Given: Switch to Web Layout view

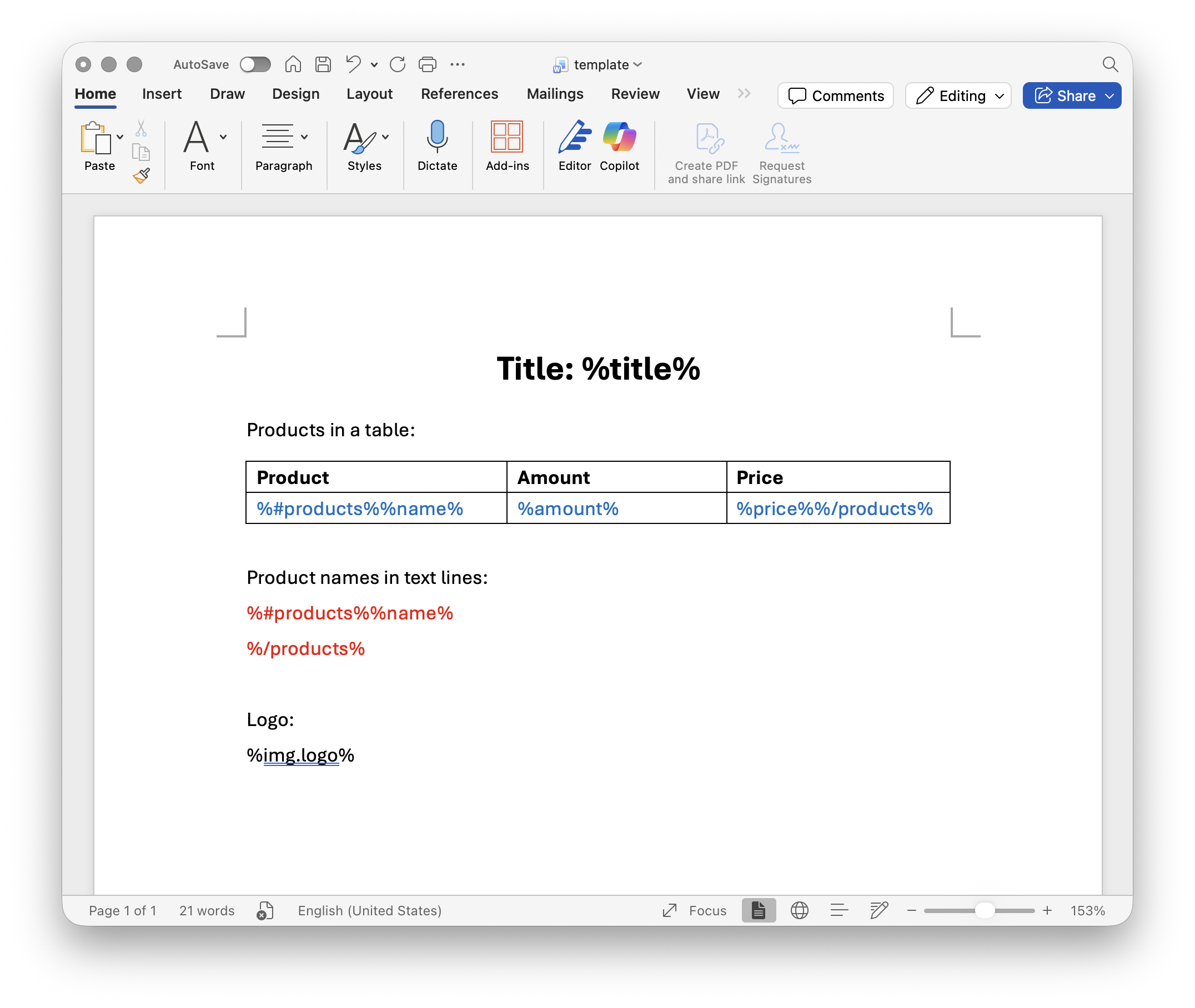Looking at the screenshot, I should coord(799,910).
